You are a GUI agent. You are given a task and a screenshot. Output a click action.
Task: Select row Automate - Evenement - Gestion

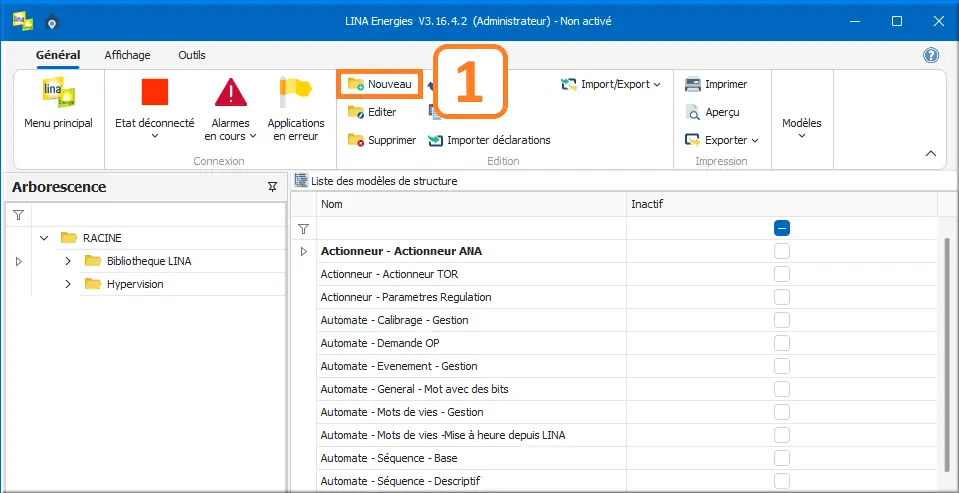click(x=472, y=366)
